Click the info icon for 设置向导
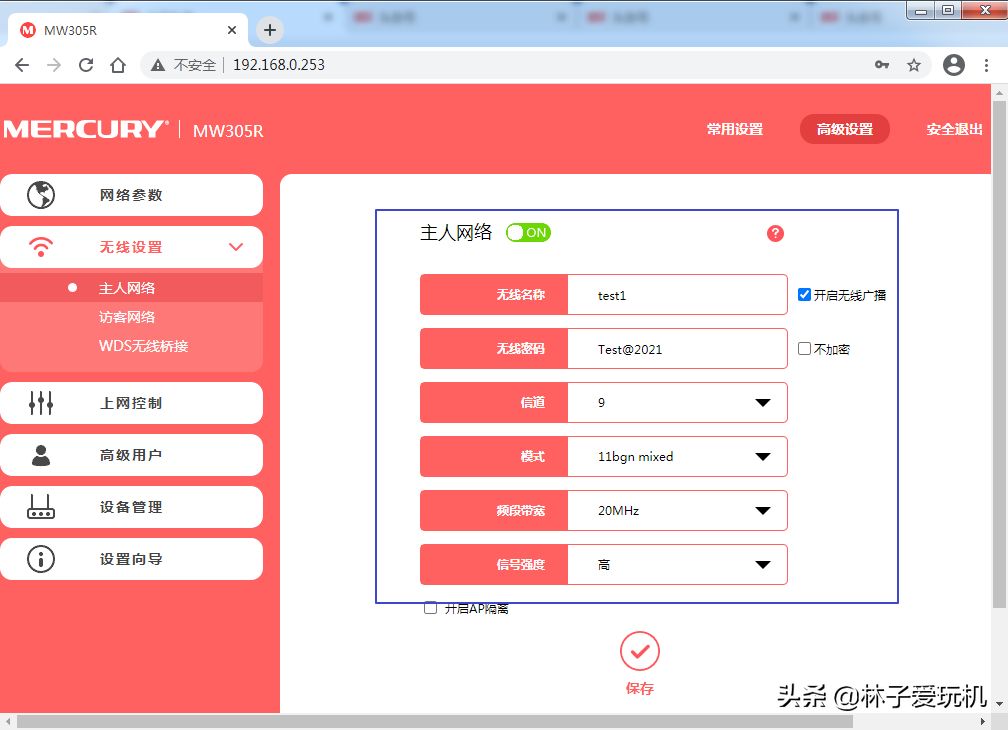The height and width of the screenshot is (730, 1008). point(41,559)
